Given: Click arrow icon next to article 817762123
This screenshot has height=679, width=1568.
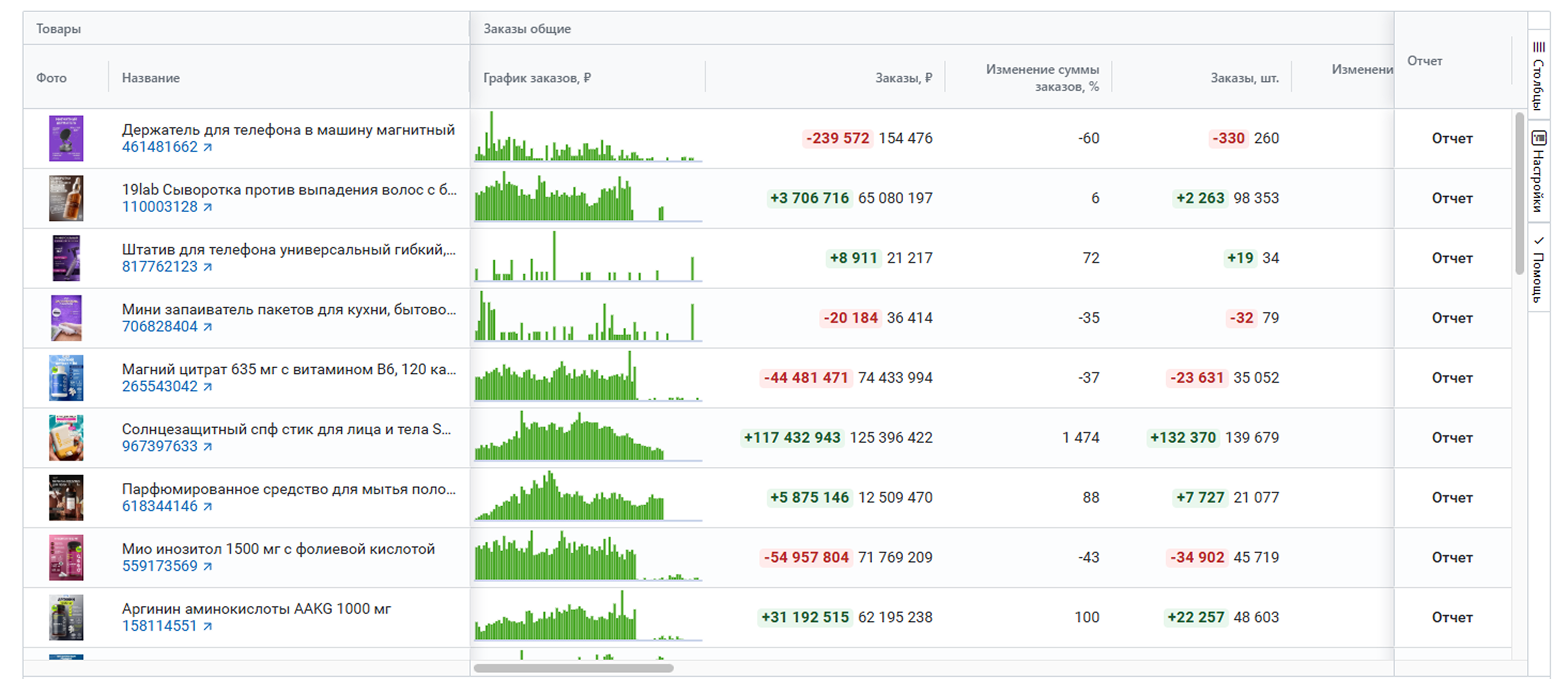Looking at the screenshot, I should (x=207, y=266).
